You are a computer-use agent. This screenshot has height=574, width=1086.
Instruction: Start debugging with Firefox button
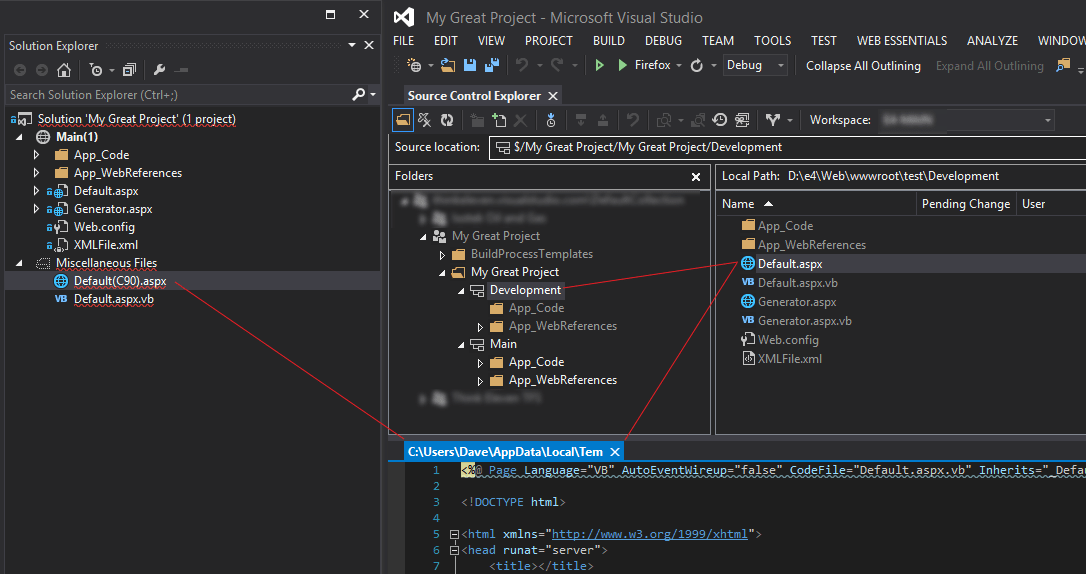pyautogui.click(x=643, y=65)
